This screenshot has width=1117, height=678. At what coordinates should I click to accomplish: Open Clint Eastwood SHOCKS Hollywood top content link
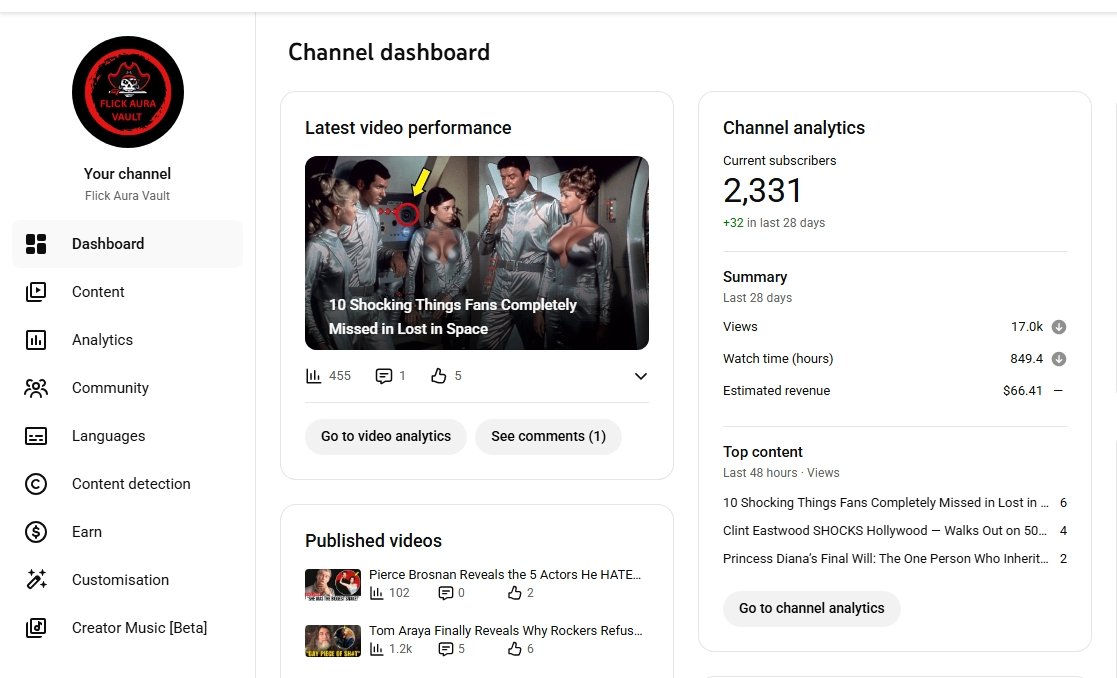click(x=884, y=531)
